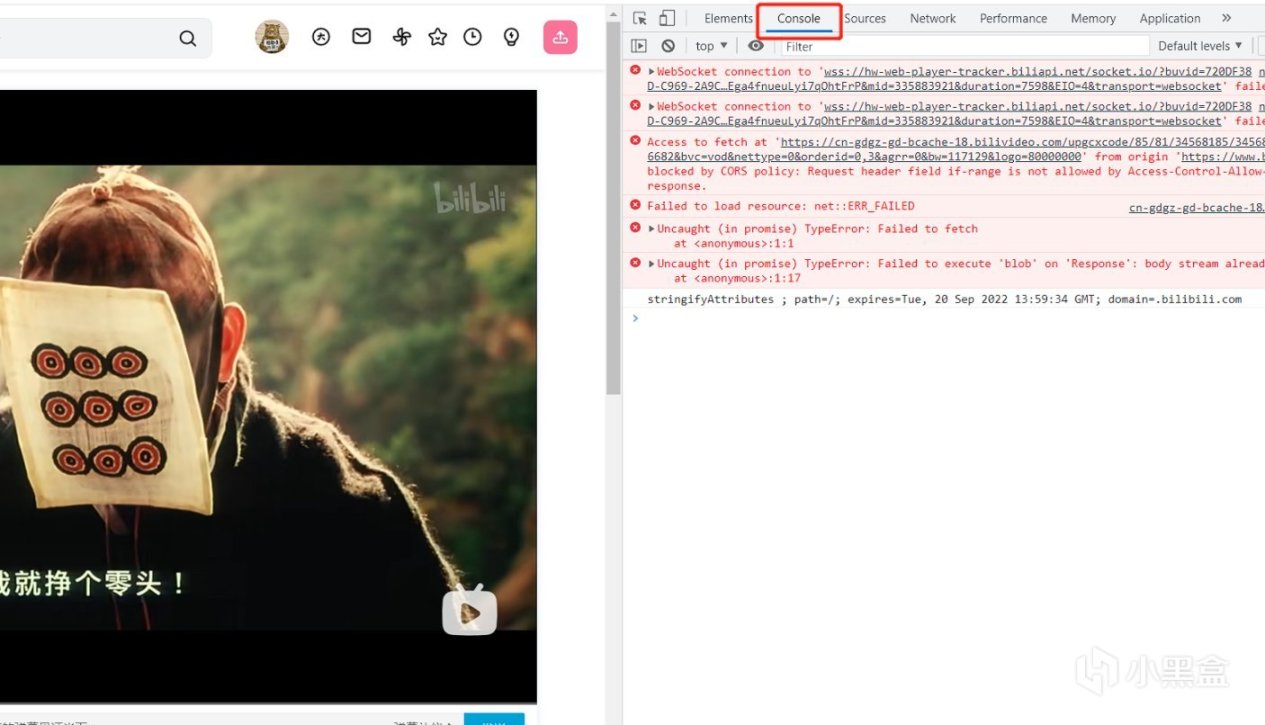
Task: Click the pink upload button
Action: click(x=561, y=37)
